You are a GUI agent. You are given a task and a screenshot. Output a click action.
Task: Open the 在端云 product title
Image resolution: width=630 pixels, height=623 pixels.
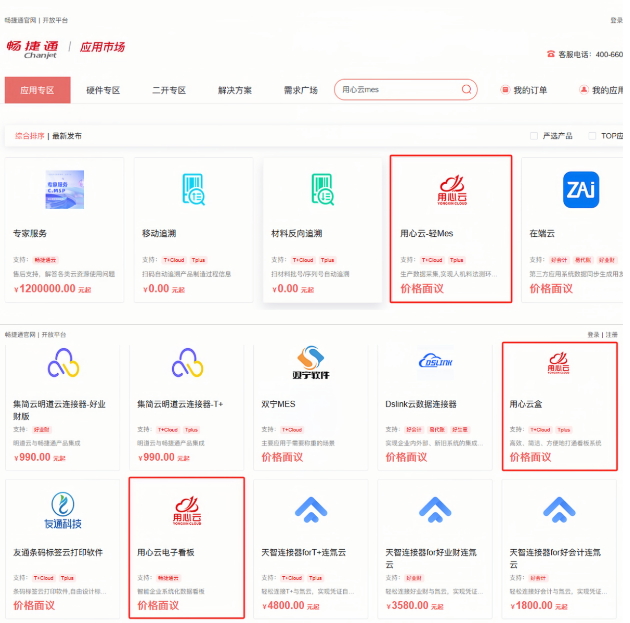pos(542,233)
